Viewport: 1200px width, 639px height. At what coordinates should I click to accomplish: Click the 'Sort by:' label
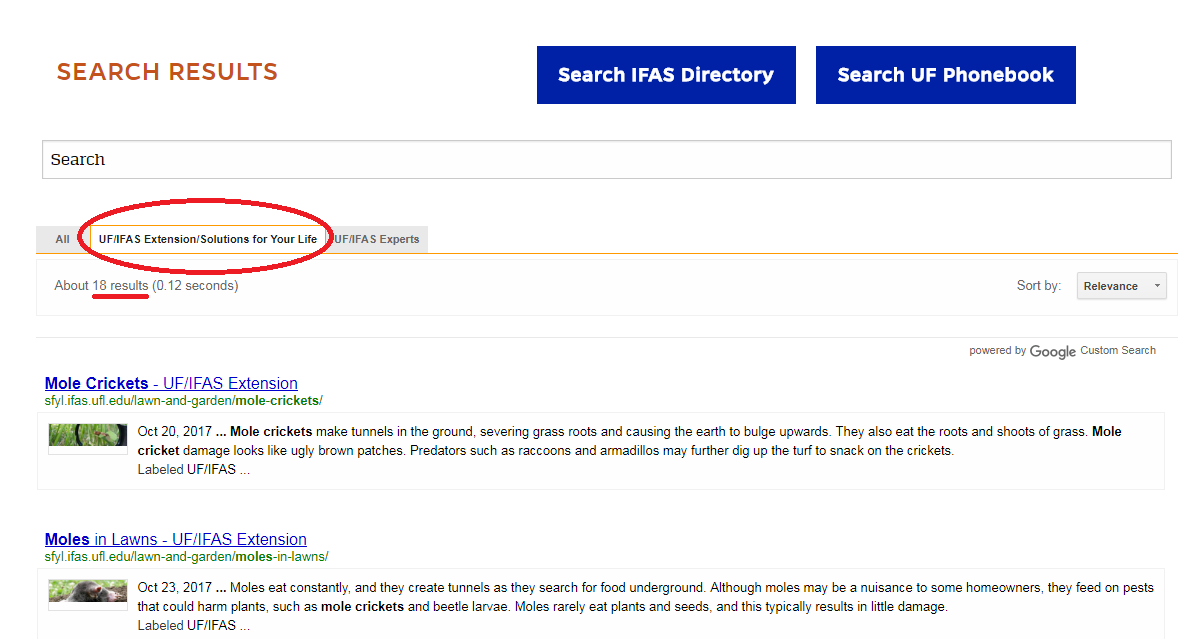click(1039, 286)
